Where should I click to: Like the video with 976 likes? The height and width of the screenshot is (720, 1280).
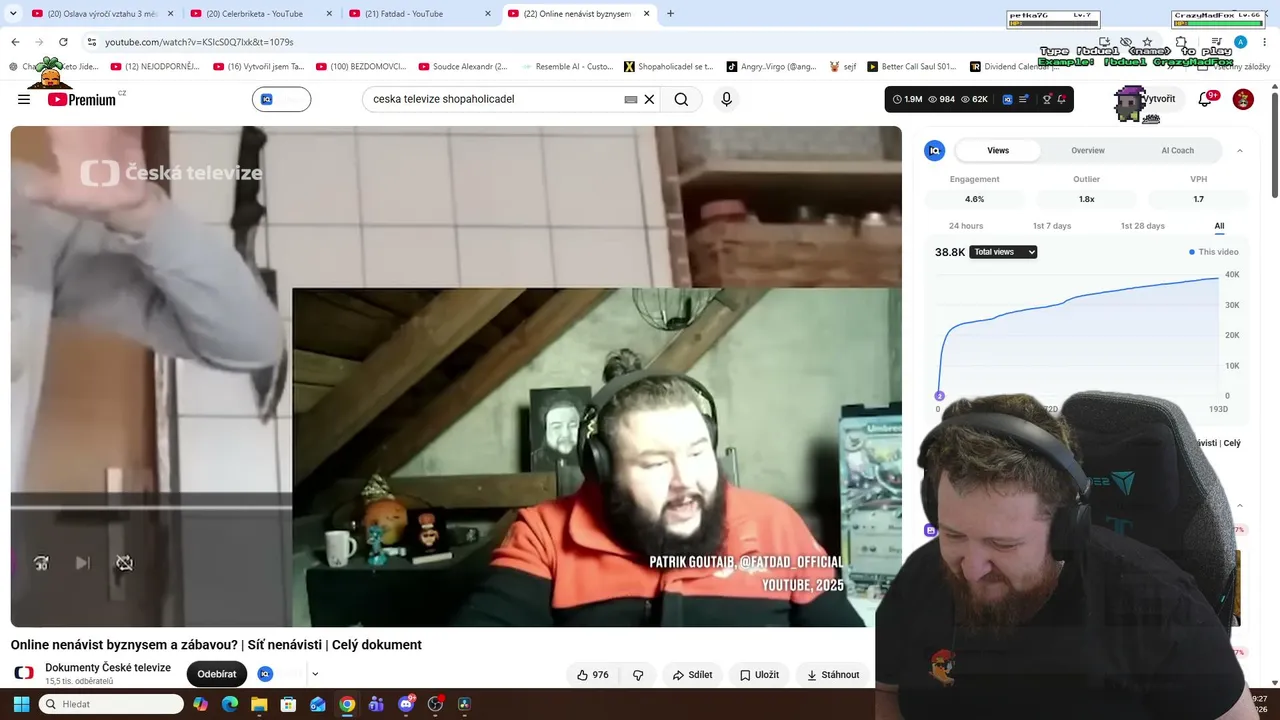pyautogui.click(x=592, y=675)
